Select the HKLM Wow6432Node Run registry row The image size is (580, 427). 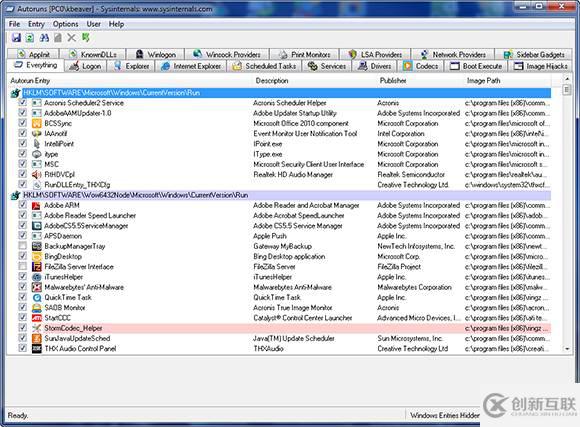[280, 195]
